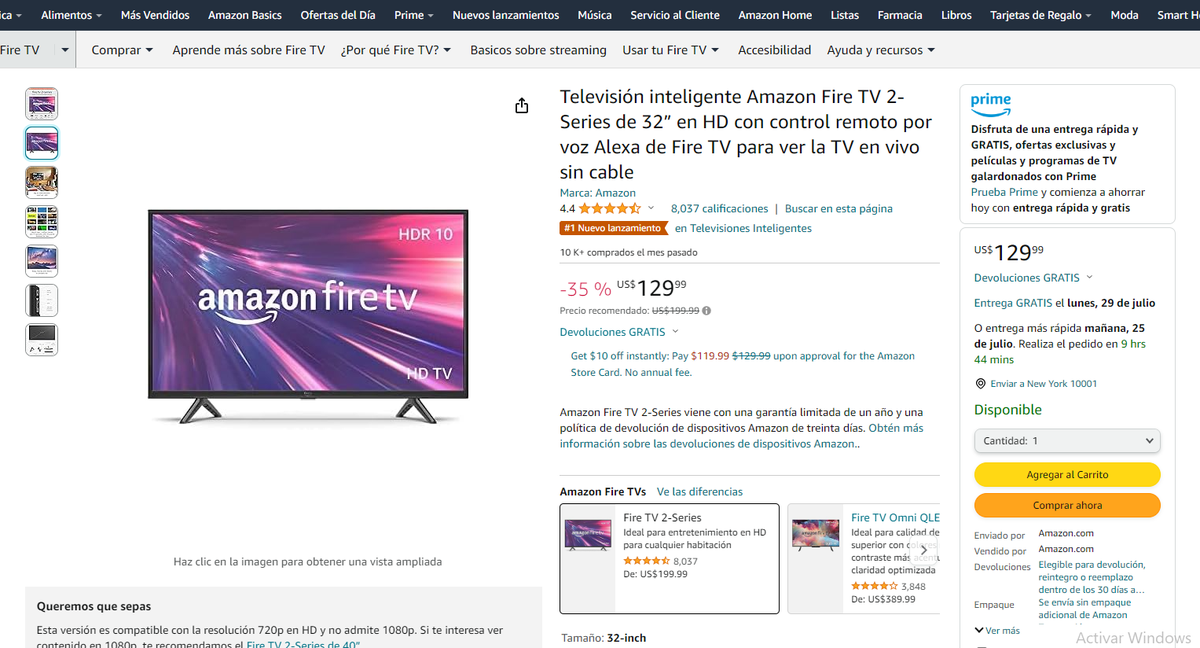Click the Agregar al Carrito button
The height and width of the screenshot is (648, 1200).
[x=1066, y=474]
